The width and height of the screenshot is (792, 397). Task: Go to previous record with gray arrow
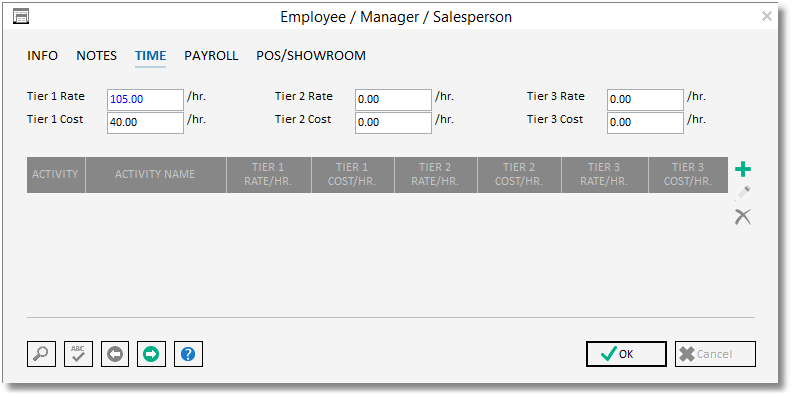[x=115, y=354]
